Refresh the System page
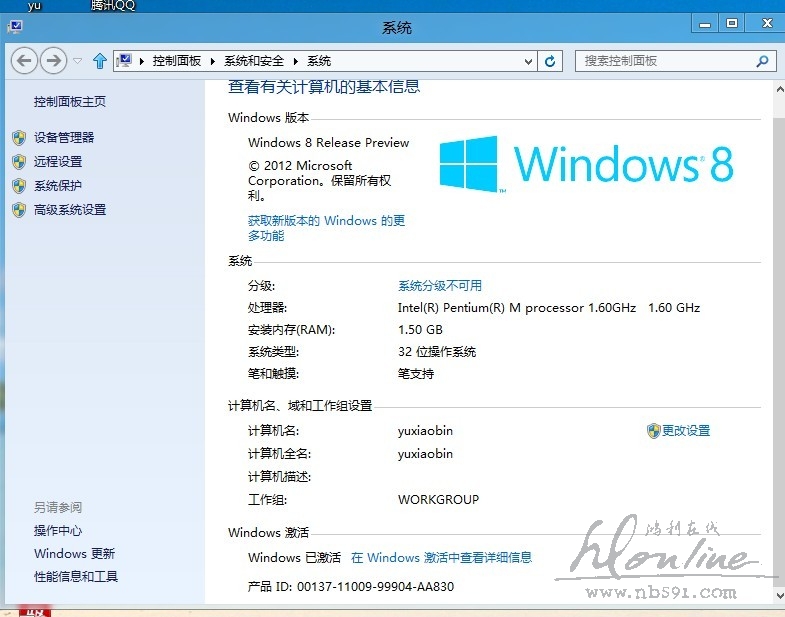Viewport: 785px width, 617px height. 550,61
